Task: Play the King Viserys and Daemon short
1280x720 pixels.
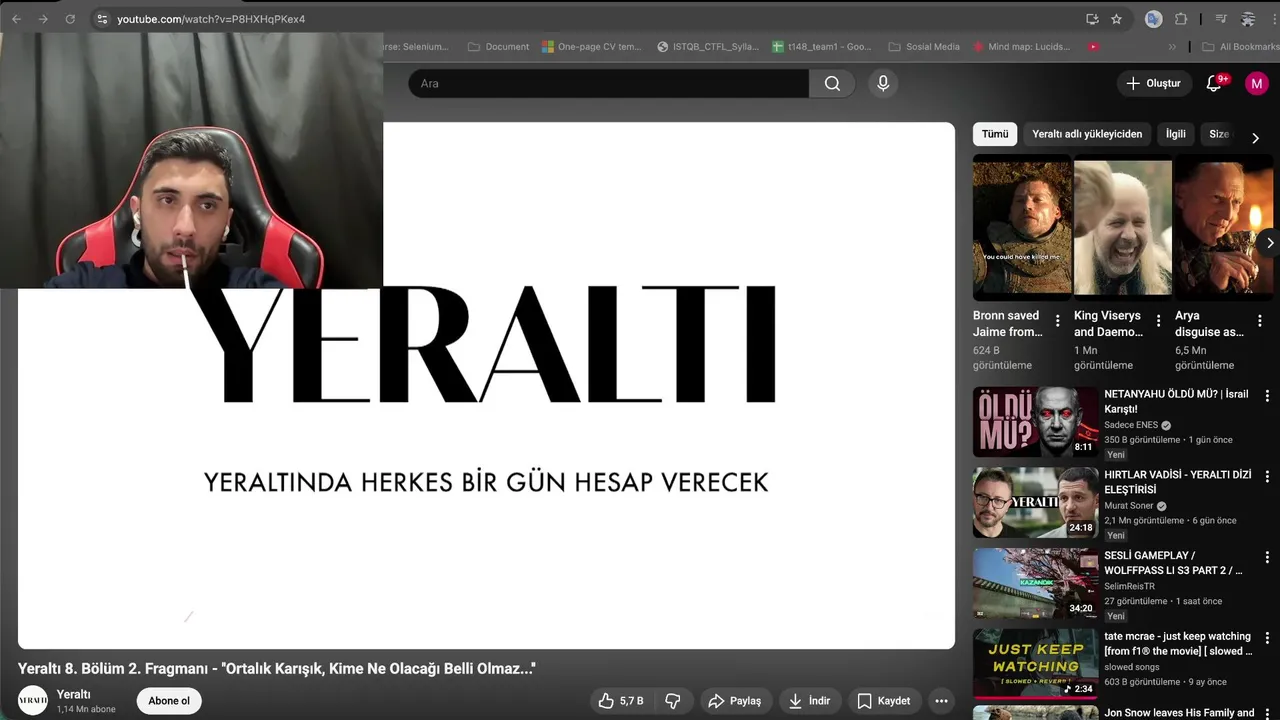Action: click(x=1123, y=228)
